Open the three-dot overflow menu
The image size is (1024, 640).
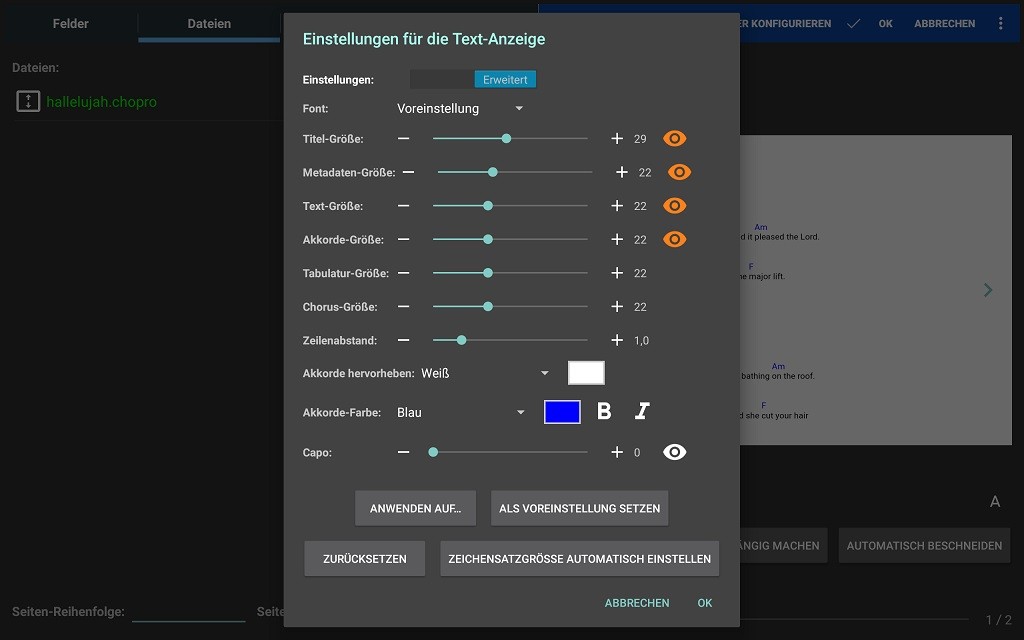[1000, 24]
